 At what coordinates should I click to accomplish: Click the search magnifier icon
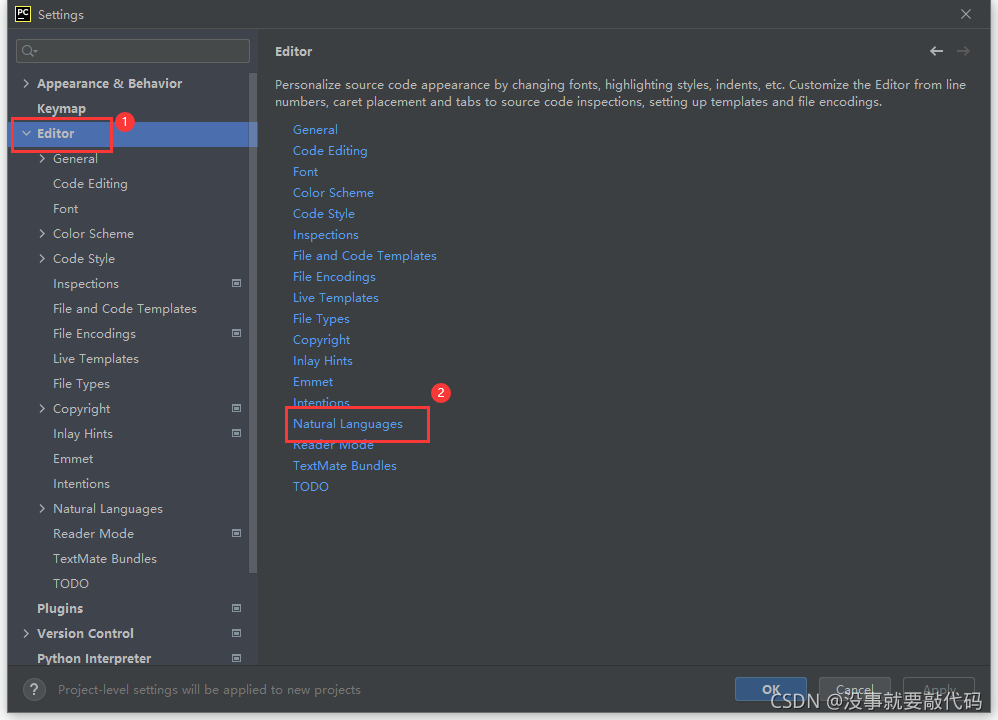click(29, 51)
